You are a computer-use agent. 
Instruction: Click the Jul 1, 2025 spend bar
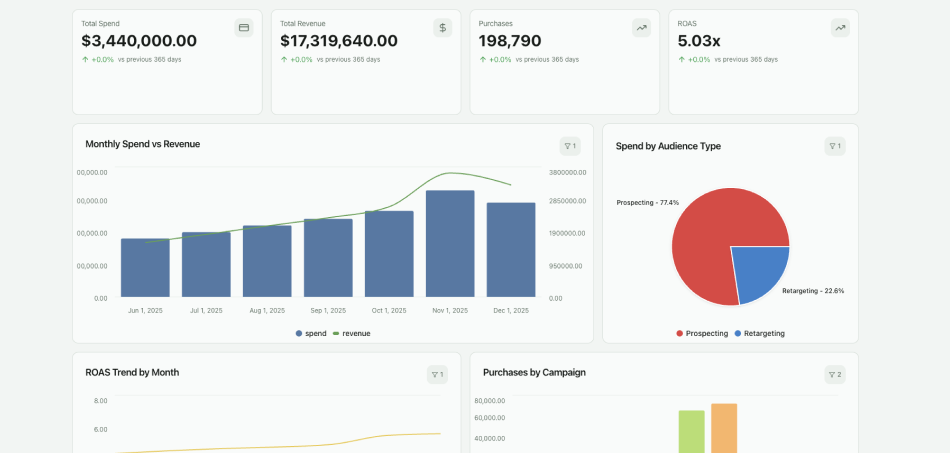pos(207,265)
